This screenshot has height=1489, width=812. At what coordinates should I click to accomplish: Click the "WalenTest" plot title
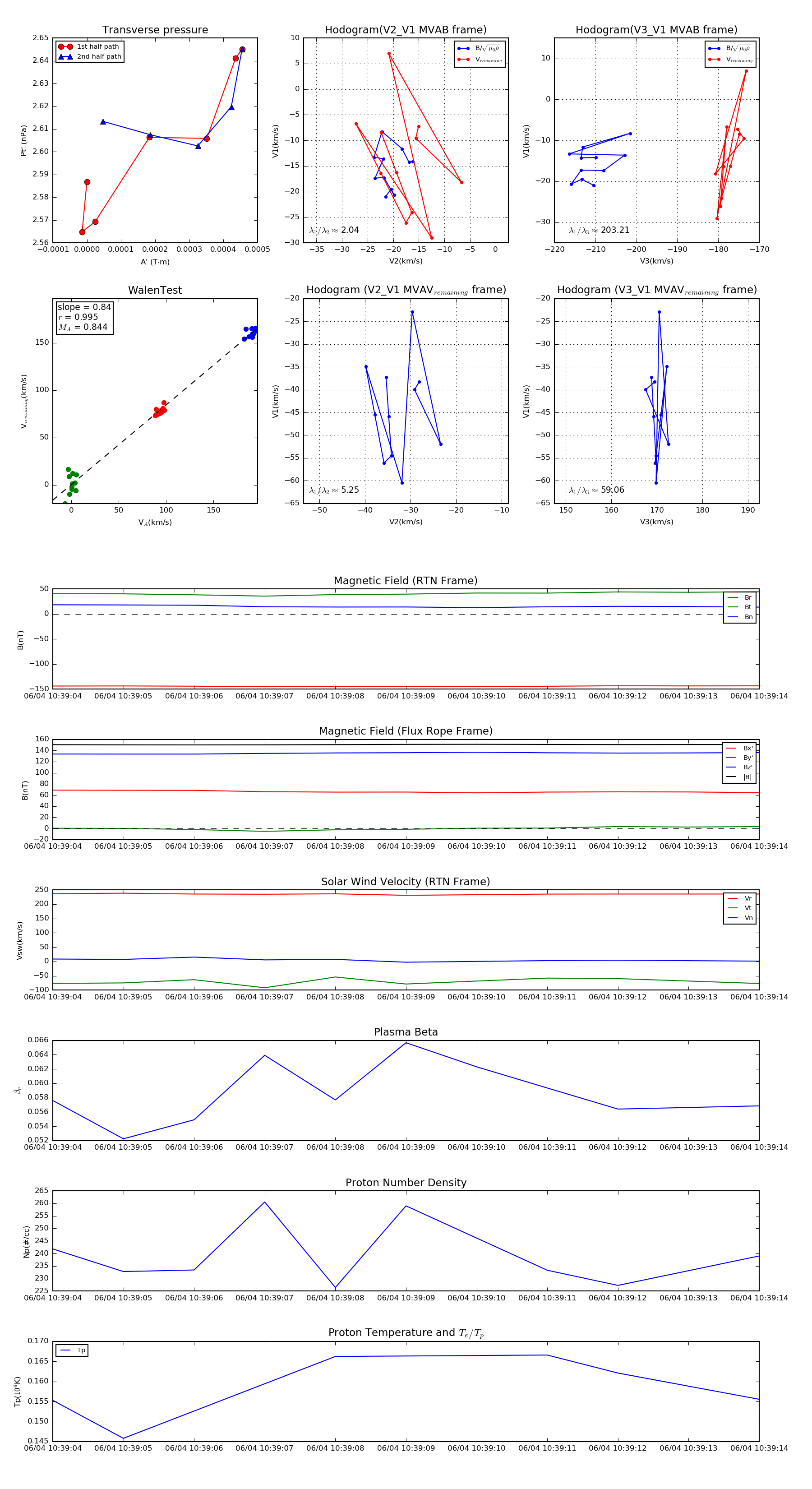point(155,290)
